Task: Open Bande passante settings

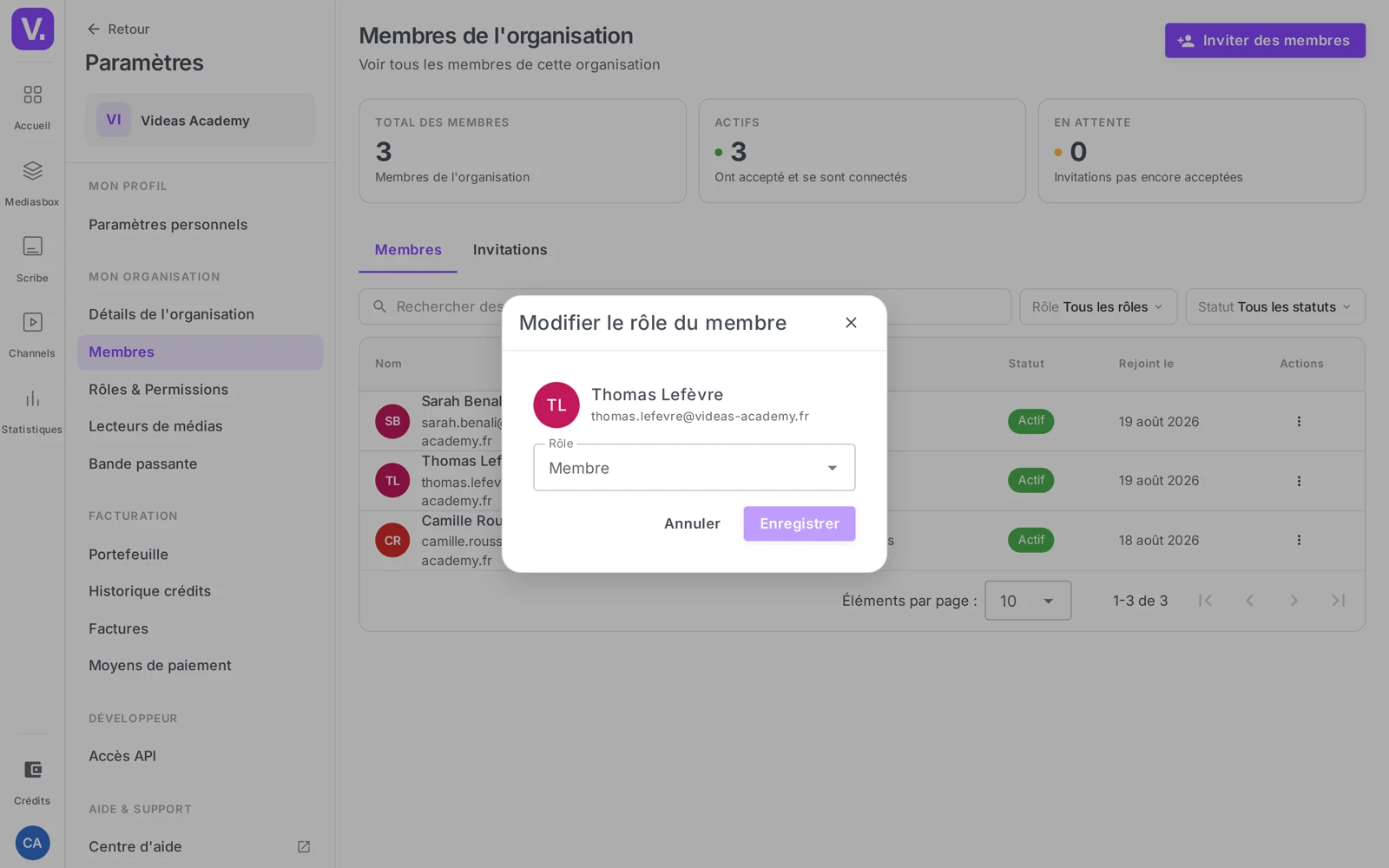Action: (x=142, y=464)
